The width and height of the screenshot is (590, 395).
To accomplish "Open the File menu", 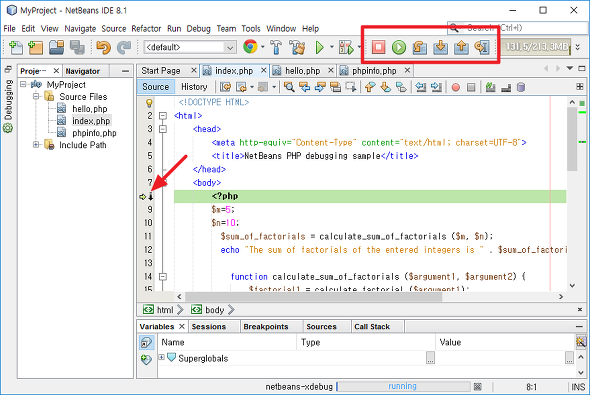I will click(9, 29).
